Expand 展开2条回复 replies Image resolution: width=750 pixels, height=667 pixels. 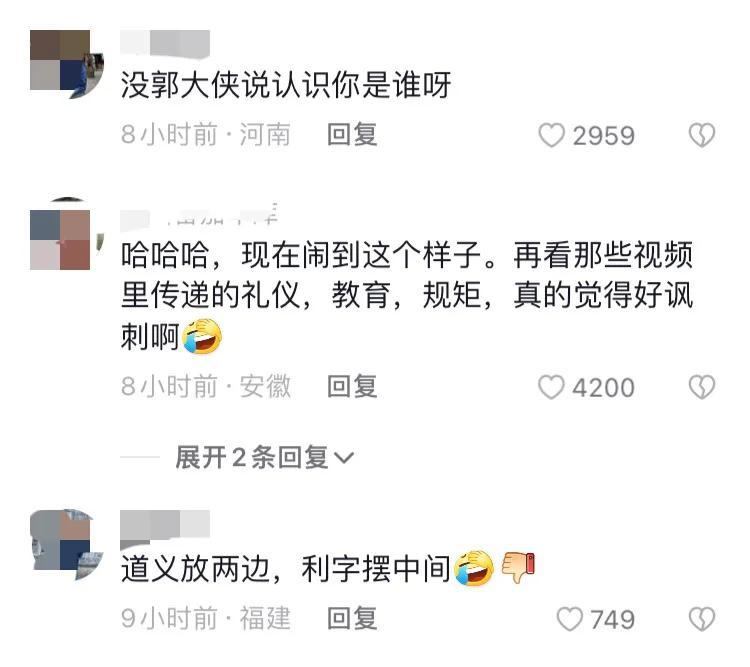[x=265, y=457]
